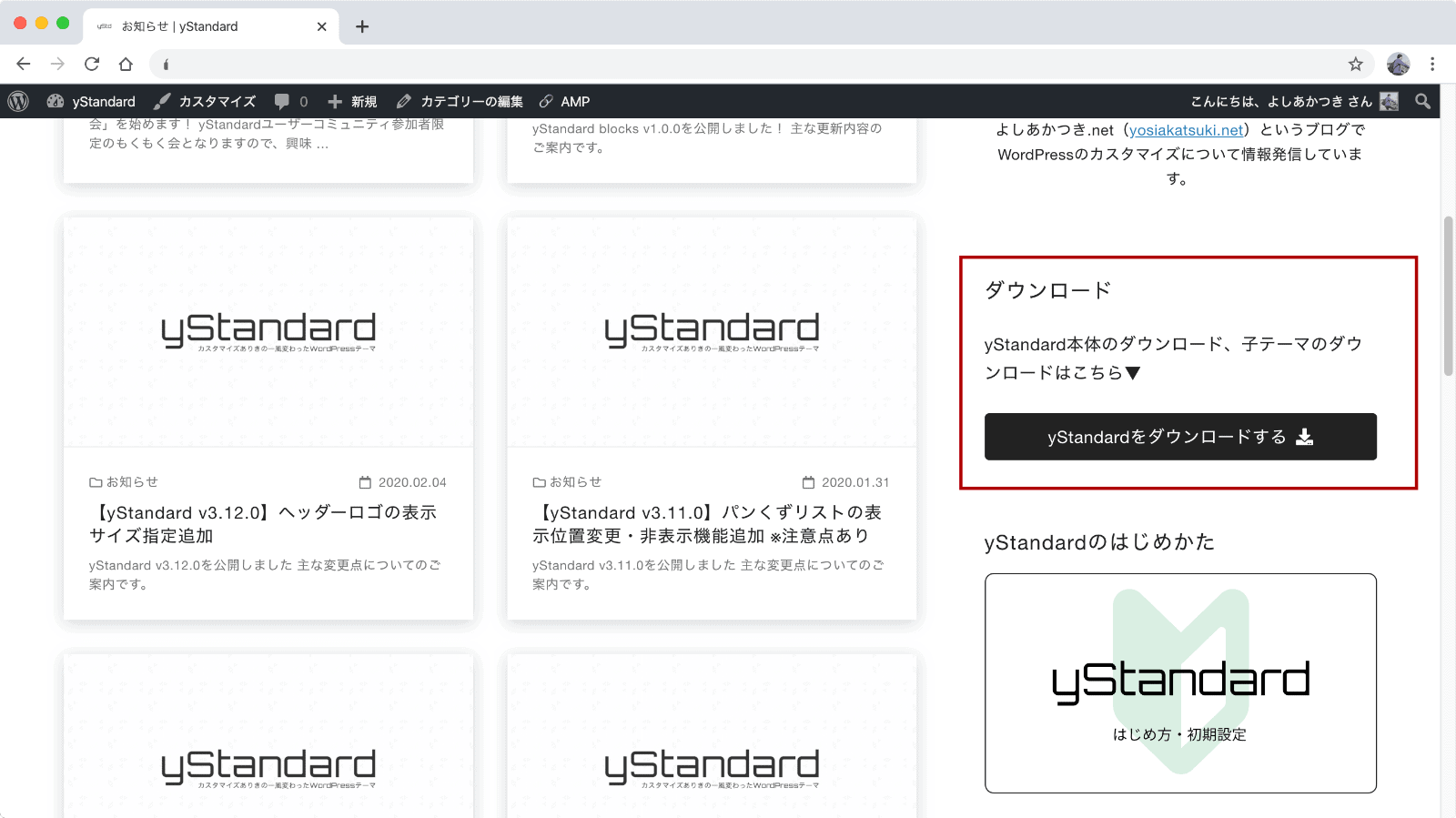The height and width of the screenshot is (818, 1456).
Task: Reload the page
Action: pos(92,64)
